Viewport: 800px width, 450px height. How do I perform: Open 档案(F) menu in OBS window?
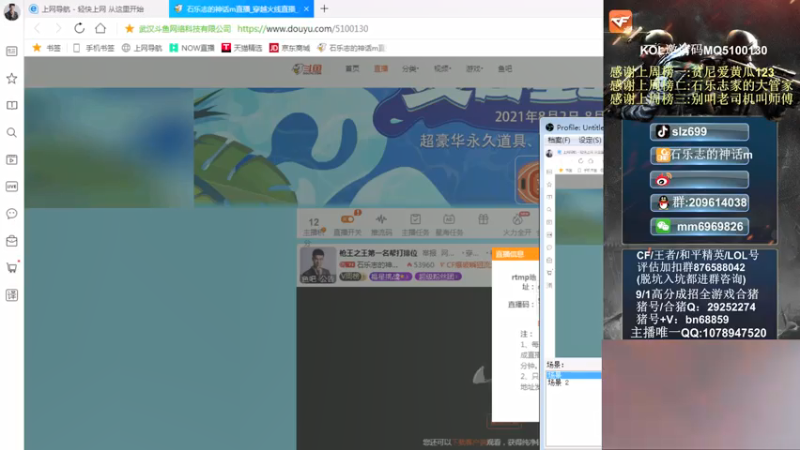pos(559,140)
